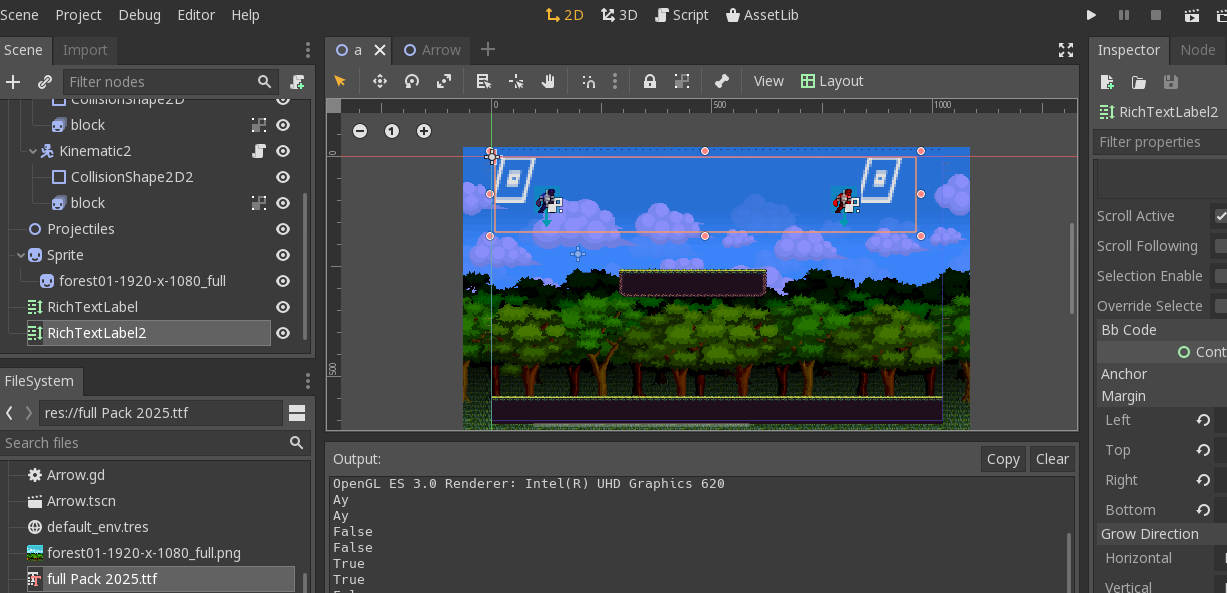
Task: Zoom in on canvas with plus button
Action: [x=424, y=131]
